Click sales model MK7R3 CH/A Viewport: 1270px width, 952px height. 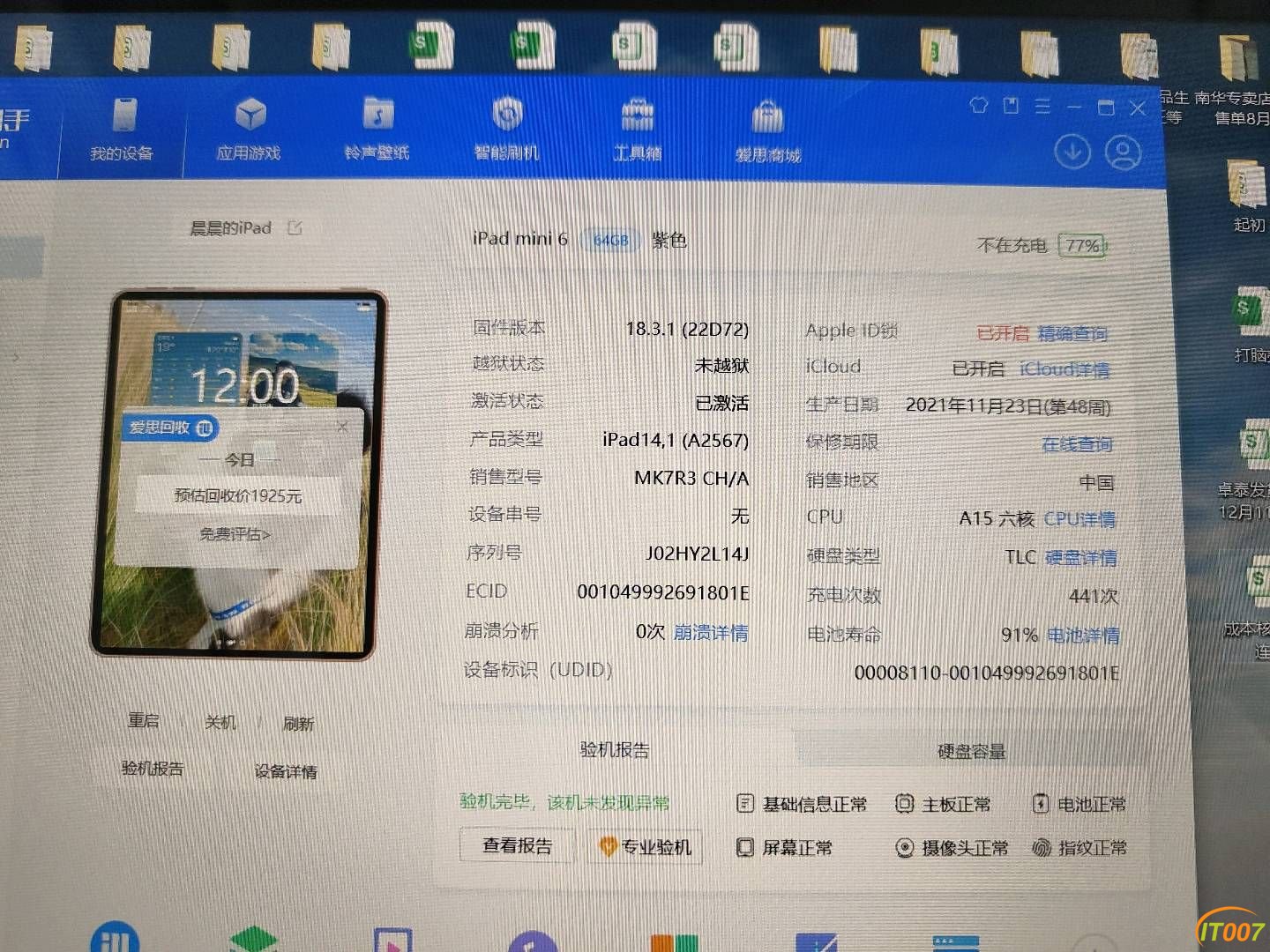(691, 478)
